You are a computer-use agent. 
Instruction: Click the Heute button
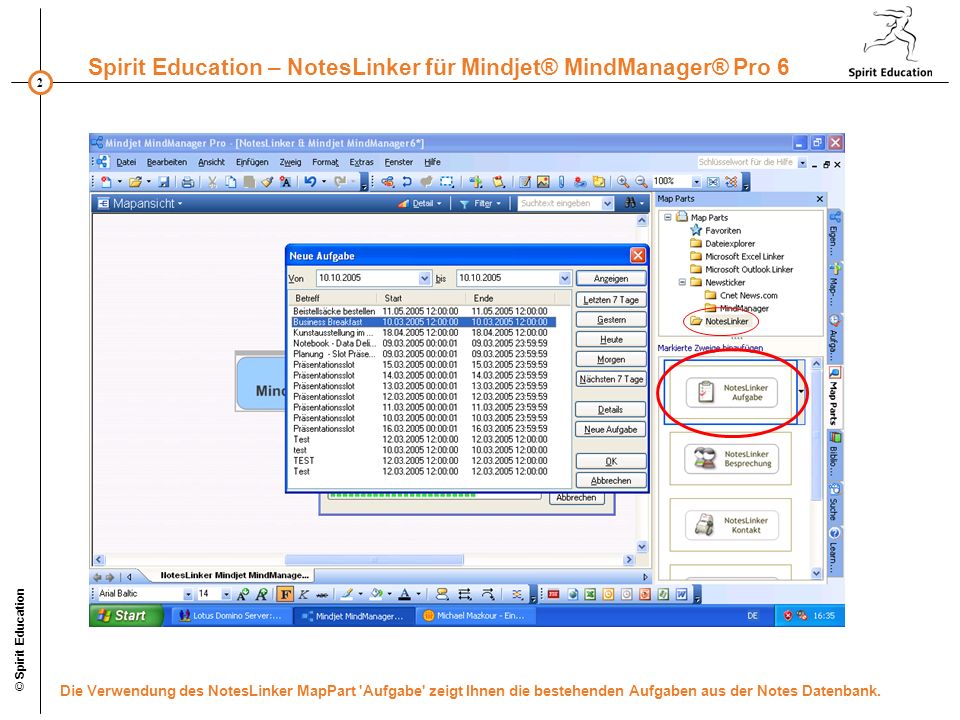pyautogui.click(x=610, y=339)
